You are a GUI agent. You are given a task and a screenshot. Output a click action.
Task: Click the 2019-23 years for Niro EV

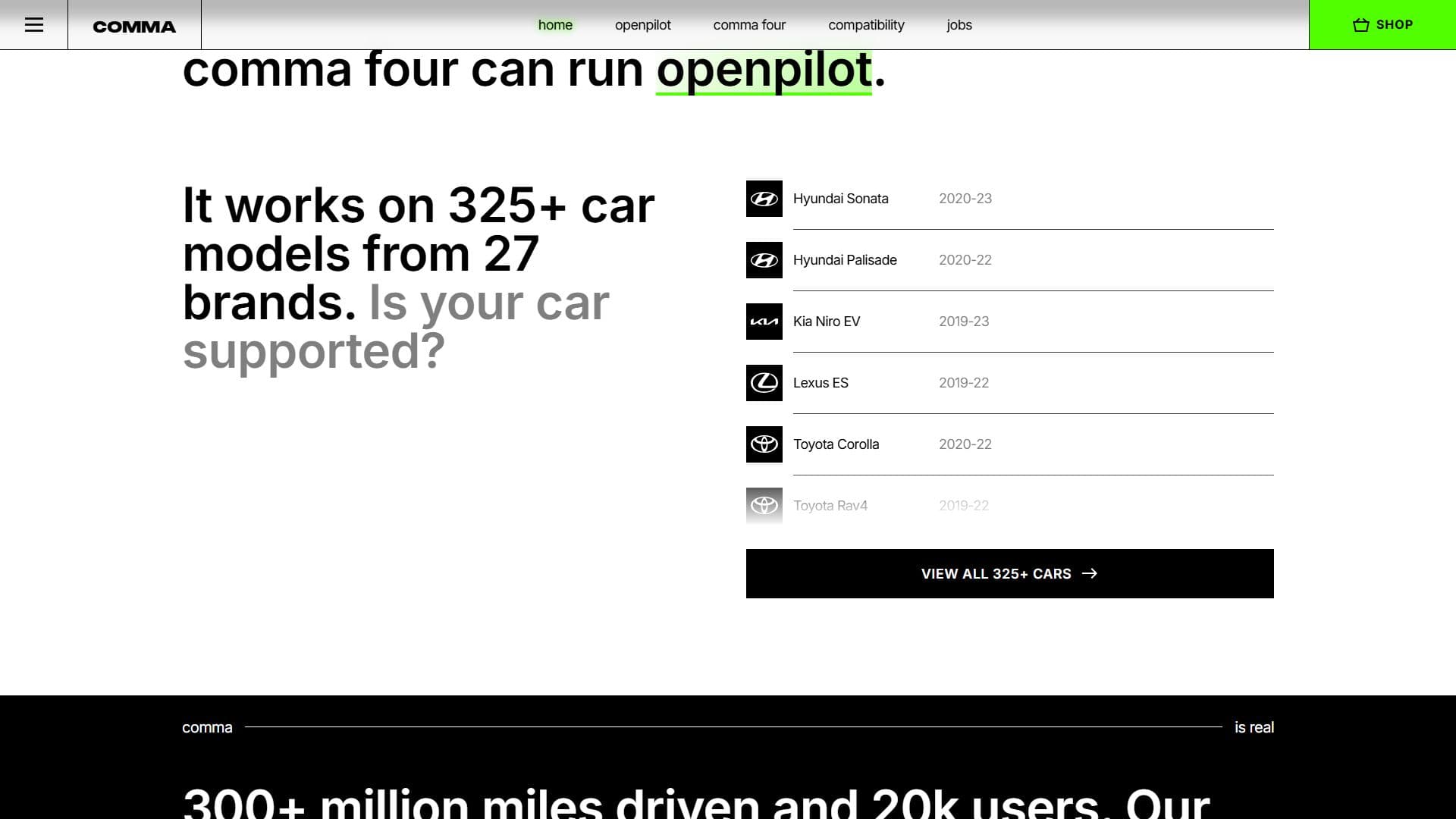point(964,322)
